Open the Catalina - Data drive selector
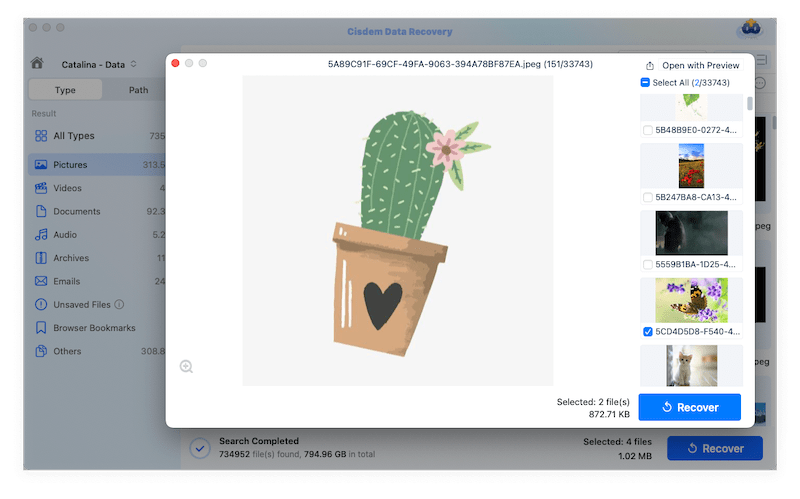This screenshot has width=800, height=499. pos(99,64)
